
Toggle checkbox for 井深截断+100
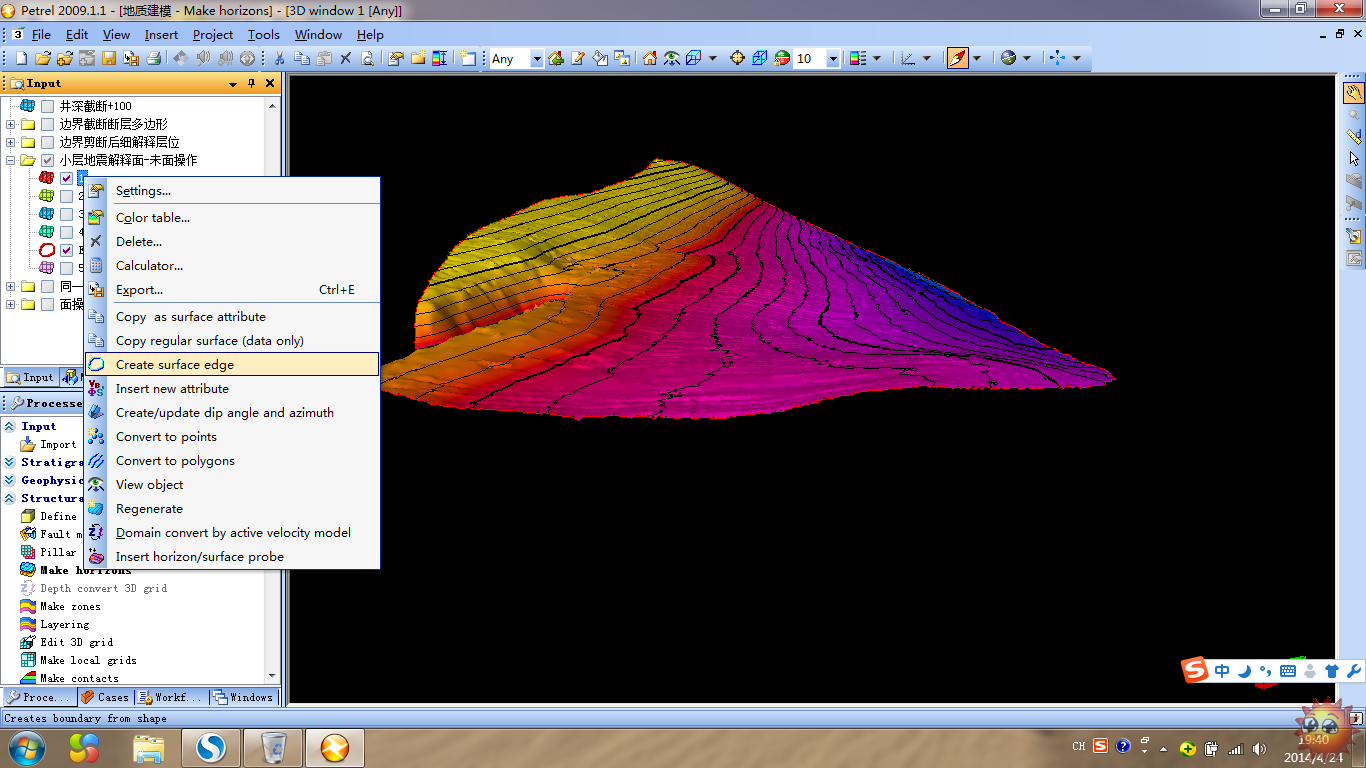pos(47,106)
